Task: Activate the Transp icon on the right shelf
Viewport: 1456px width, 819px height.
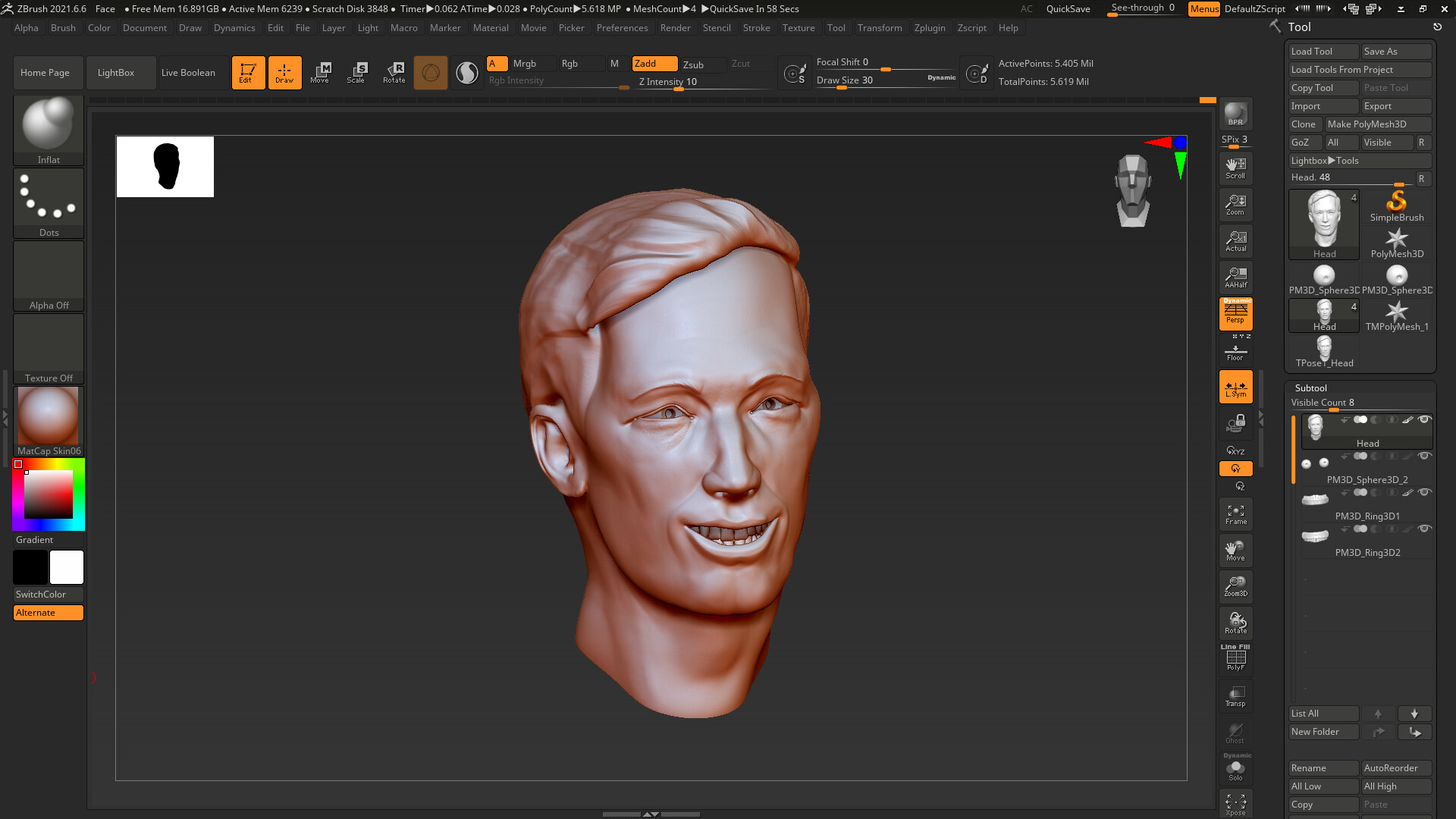Action: 1235,696
